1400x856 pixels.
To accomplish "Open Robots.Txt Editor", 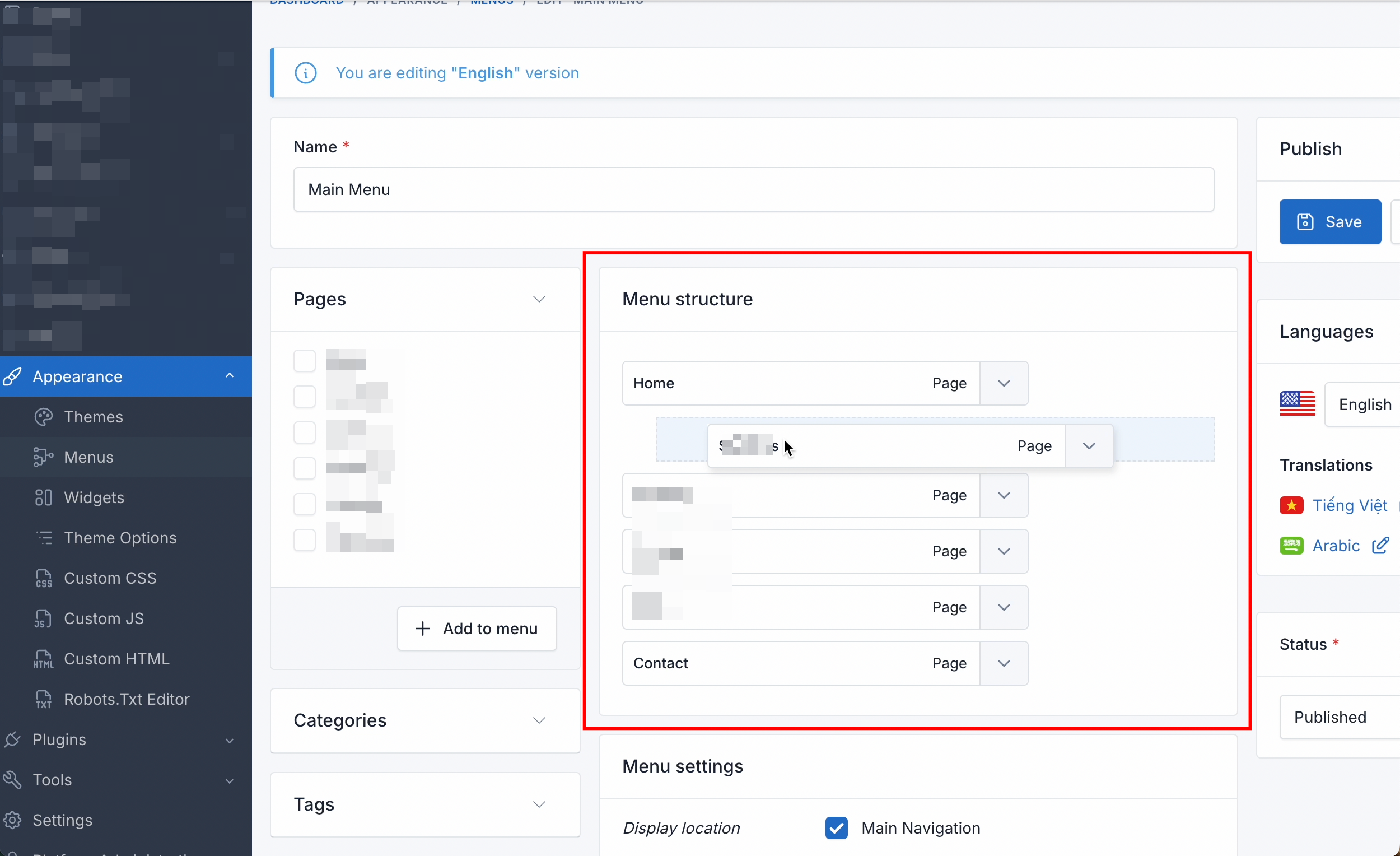I will click(x=126, y=699).
